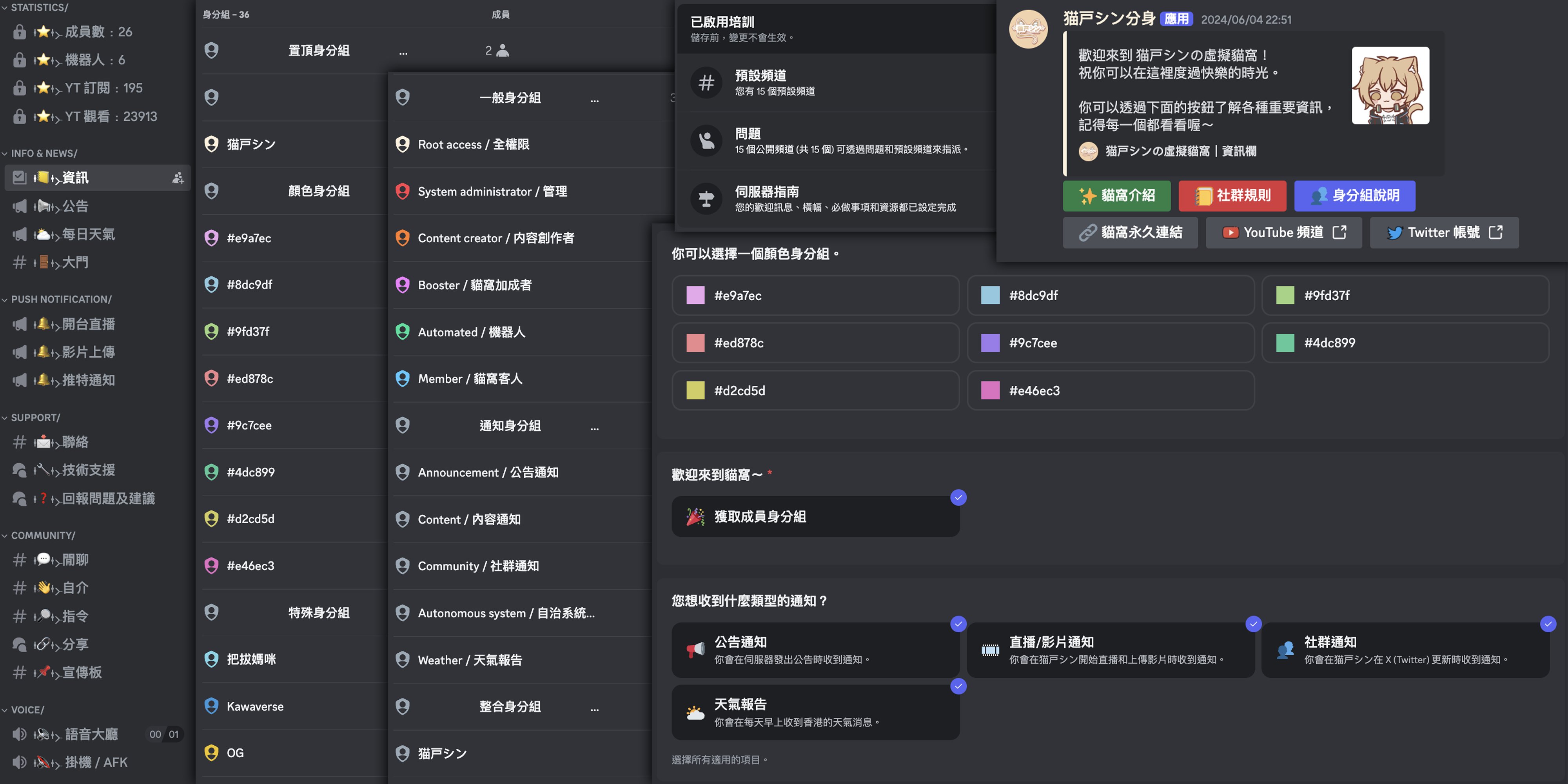
Task: Open the YouTube 頻道 external link
Action: click(1283, 232)
